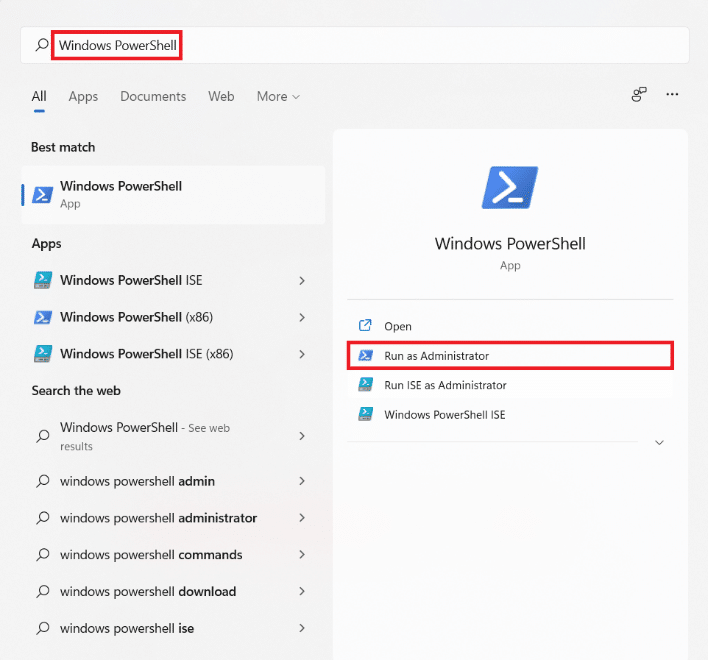708x660 pixels.
Task: Expand more actions chevron in right pane
Action: click(x=659, y=442)
